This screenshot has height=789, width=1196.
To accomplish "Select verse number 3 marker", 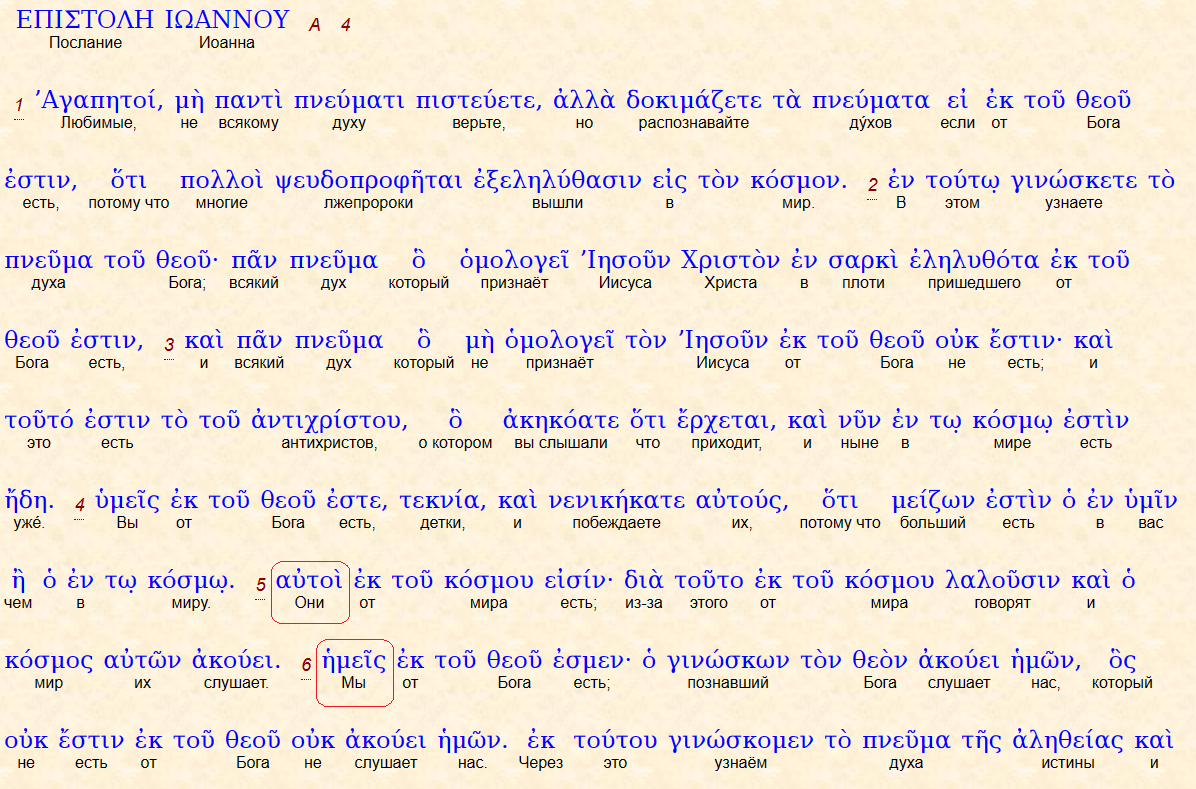I will 170,345.
